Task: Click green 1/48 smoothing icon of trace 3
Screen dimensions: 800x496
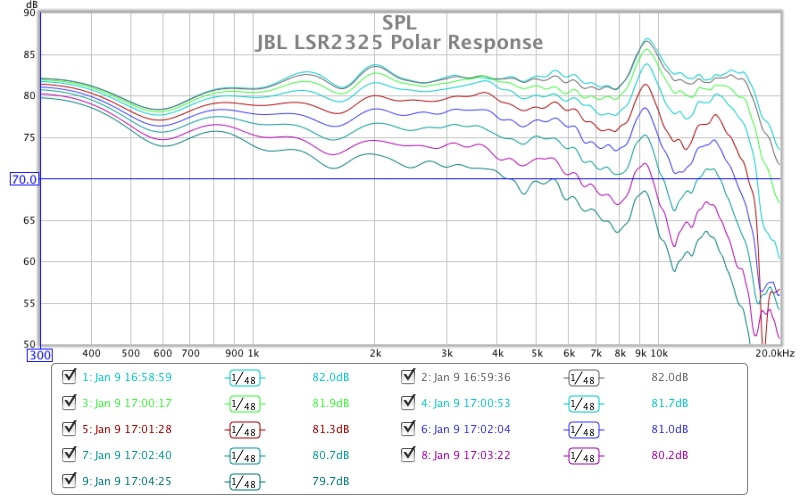Action: tap(244, 404)
